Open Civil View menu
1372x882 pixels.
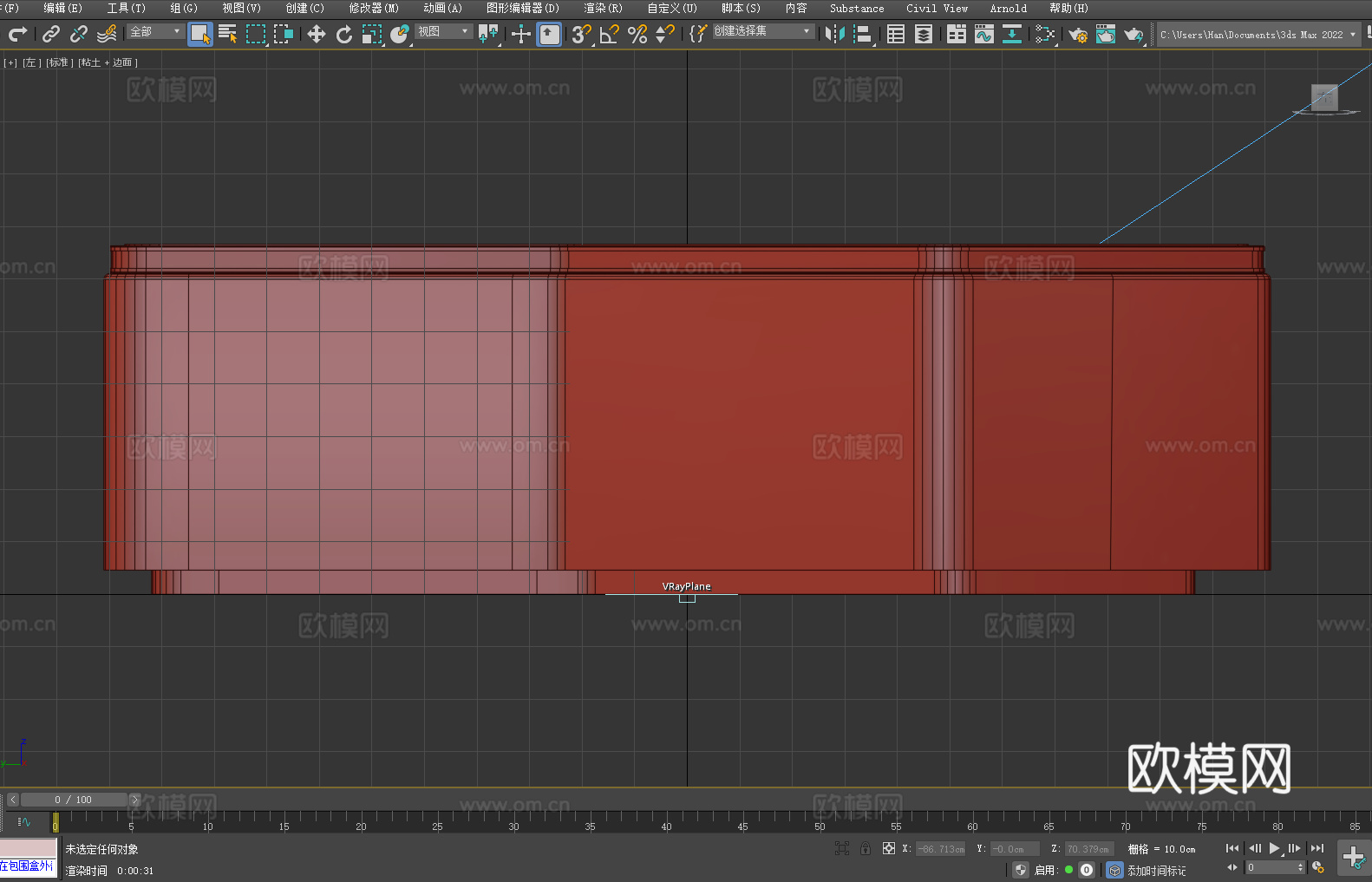click(937, 8)
